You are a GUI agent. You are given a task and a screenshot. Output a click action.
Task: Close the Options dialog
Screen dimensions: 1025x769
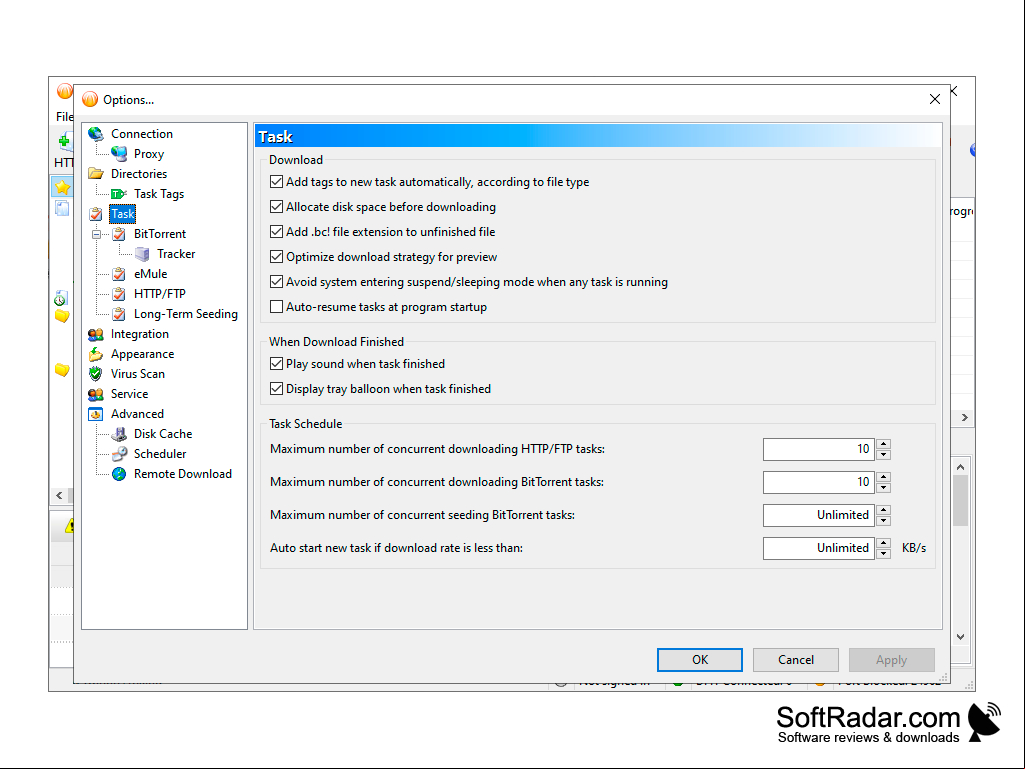[935, 99]
